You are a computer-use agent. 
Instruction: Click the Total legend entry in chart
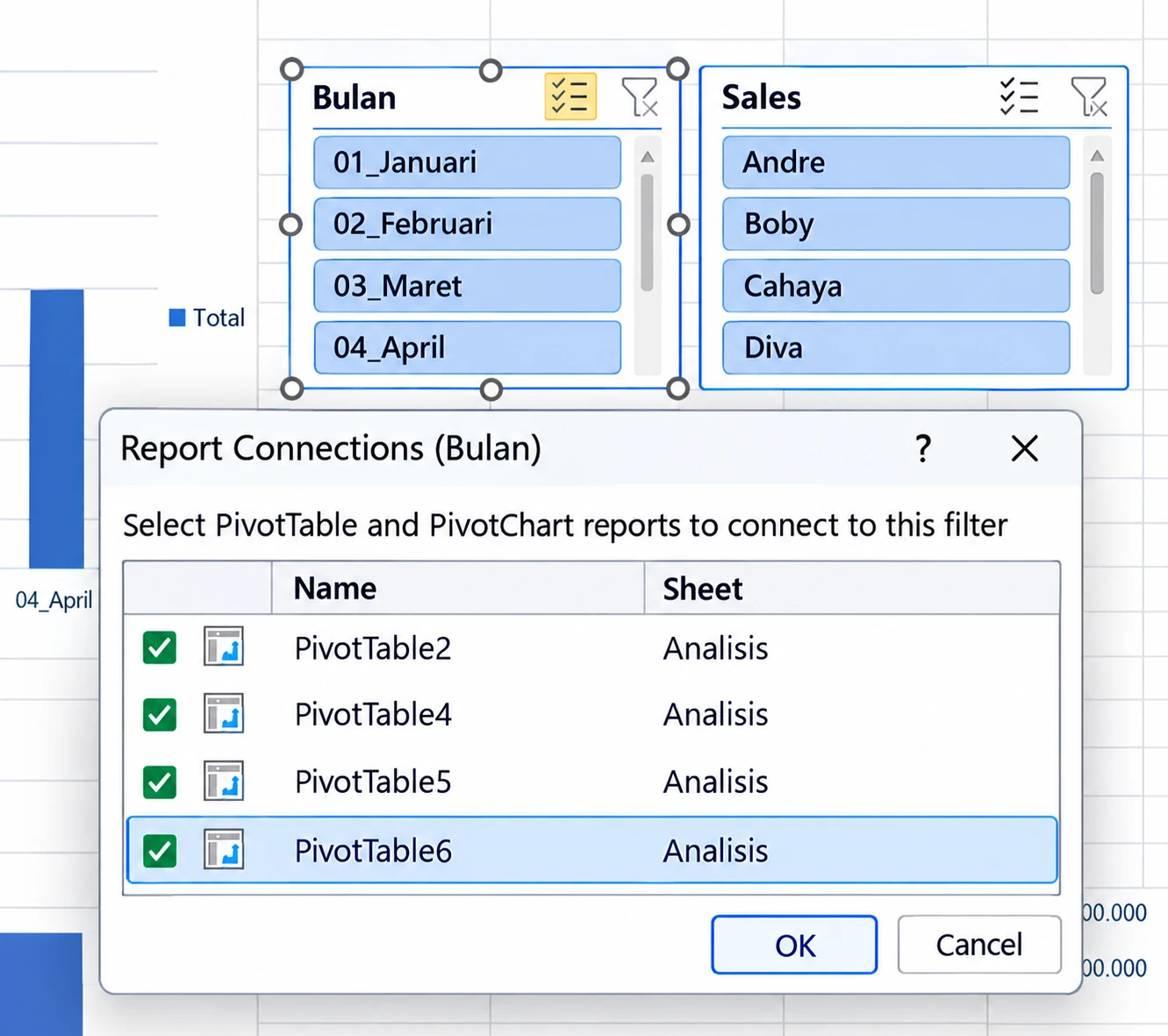207,318
